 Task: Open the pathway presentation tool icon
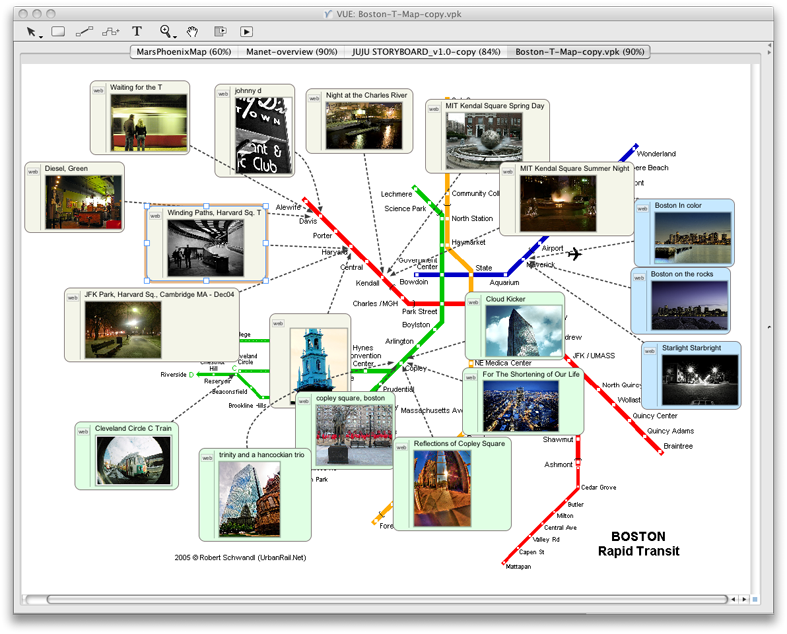[220, 32]
